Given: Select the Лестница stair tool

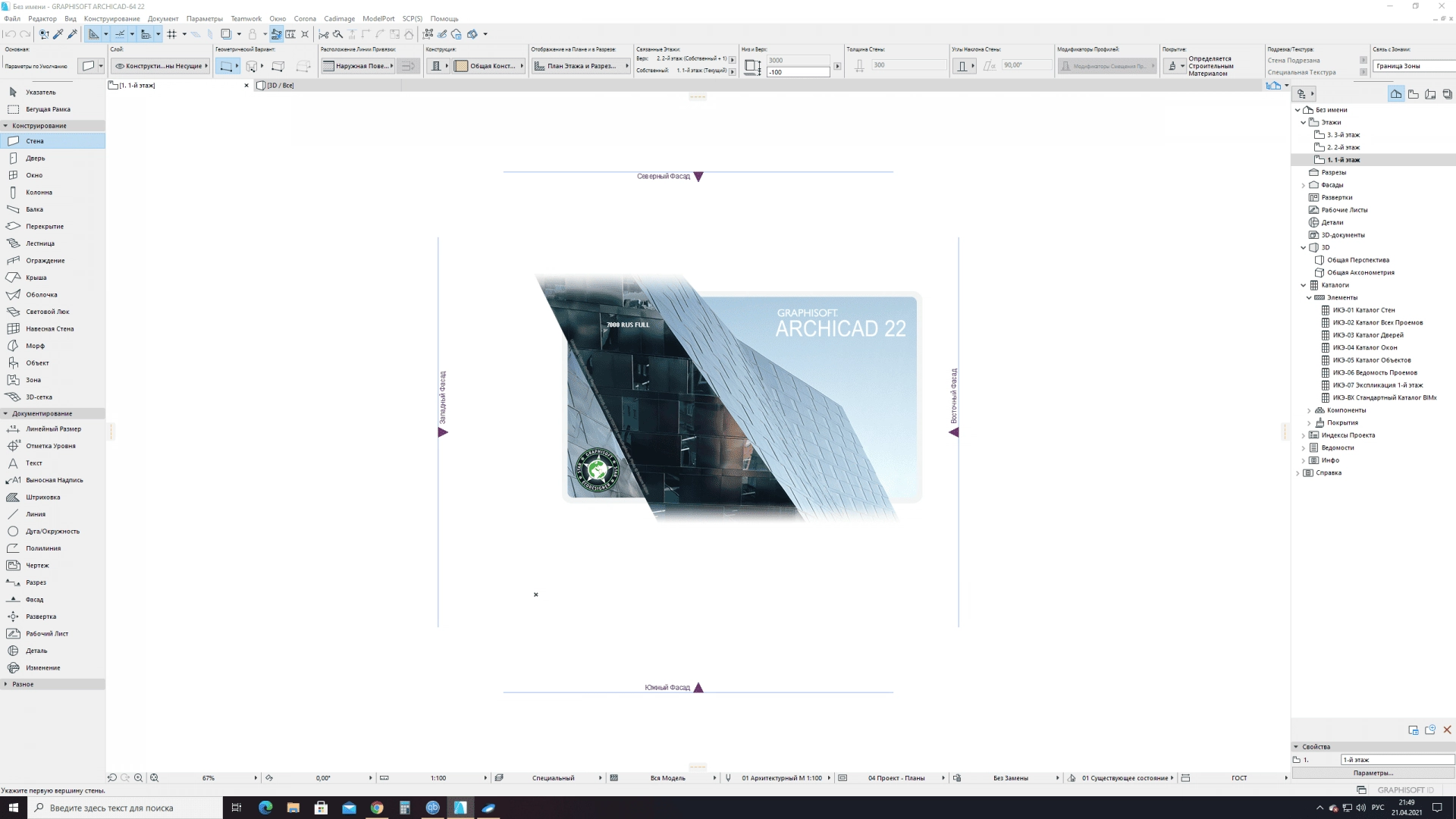Looking at the screenshot, I should coord(52,243).
